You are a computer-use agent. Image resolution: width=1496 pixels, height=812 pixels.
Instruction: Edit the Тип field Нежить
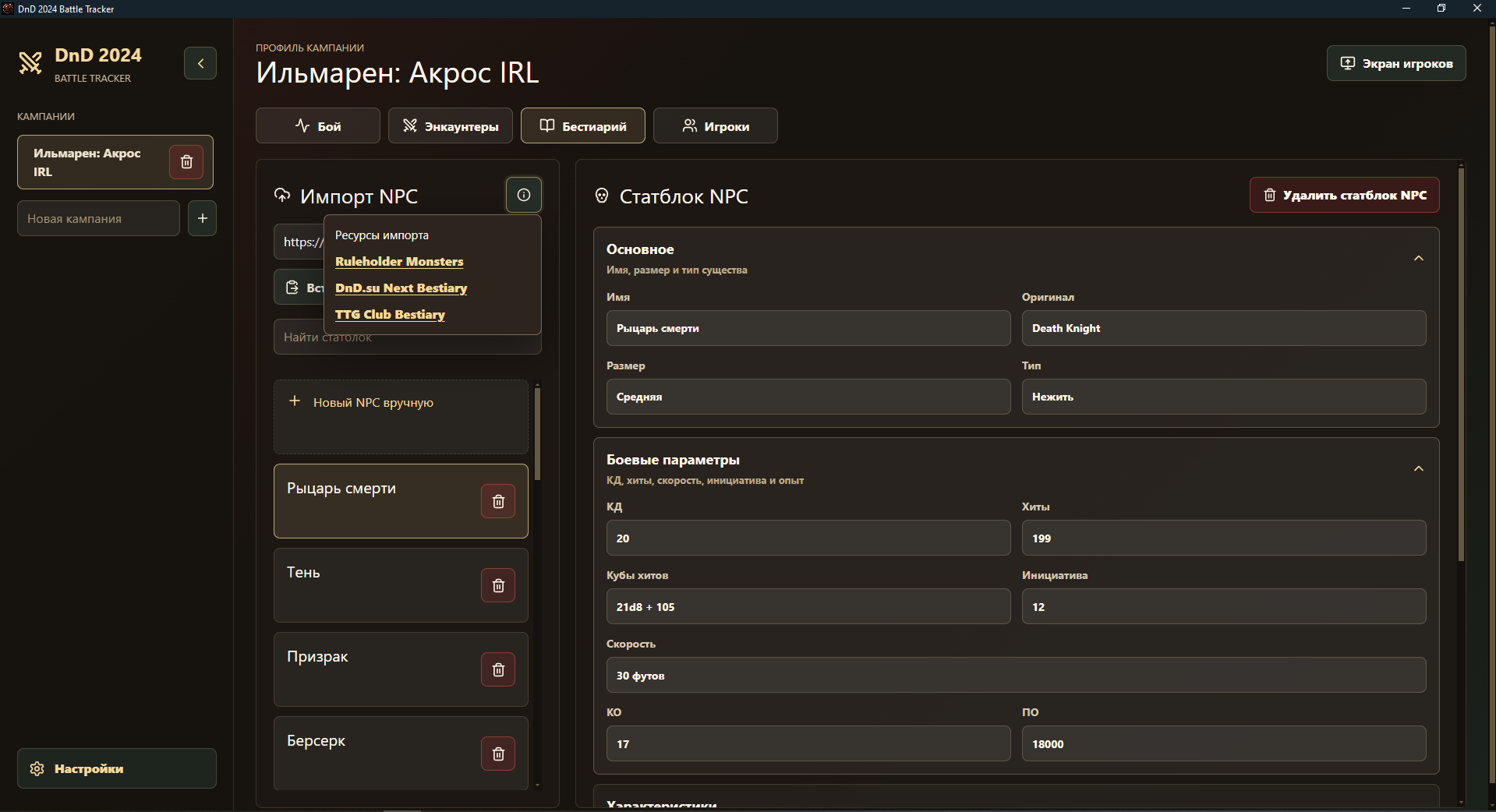click(1224, 397)
